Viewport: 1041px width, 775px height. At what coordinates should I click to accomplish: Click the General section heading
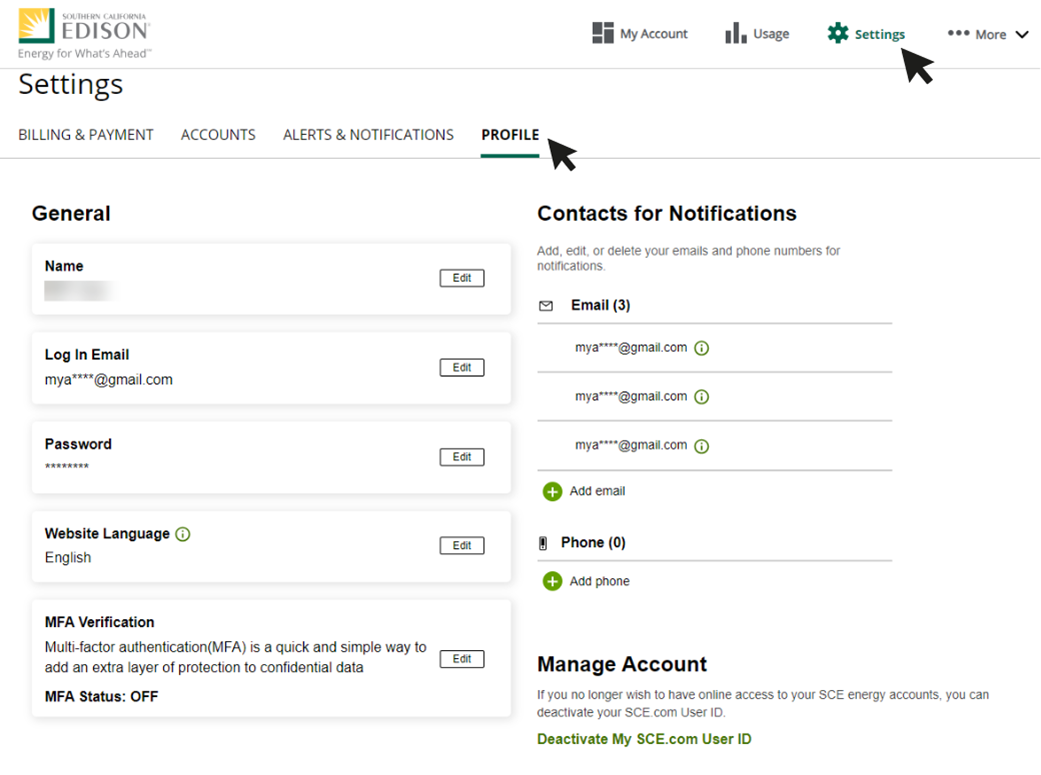pos(71,213)
